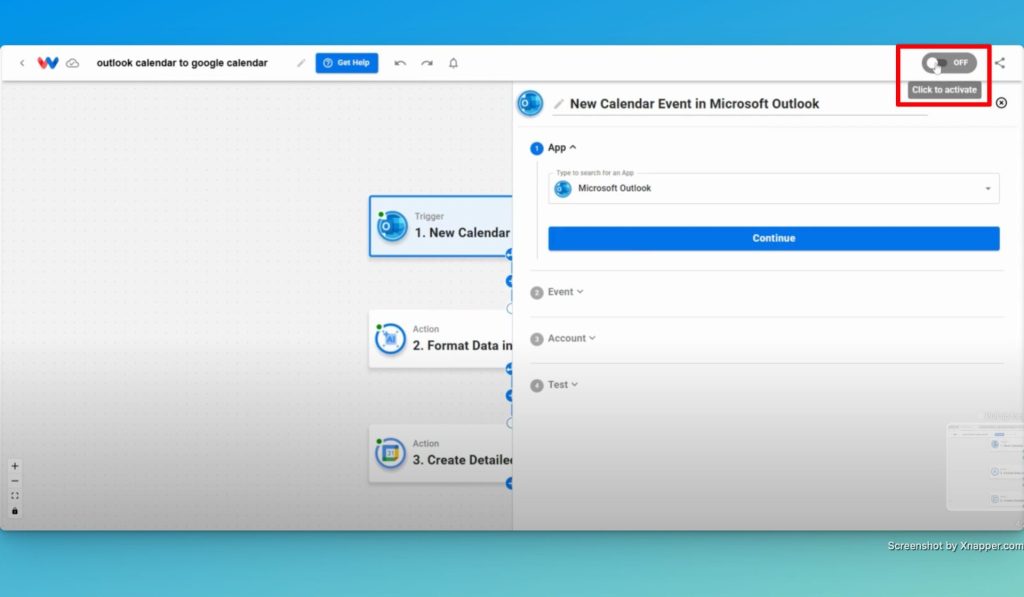The image size is (1024, 597).
Task: Close the step configuration panel
Action: click(x=1001, y=103)
